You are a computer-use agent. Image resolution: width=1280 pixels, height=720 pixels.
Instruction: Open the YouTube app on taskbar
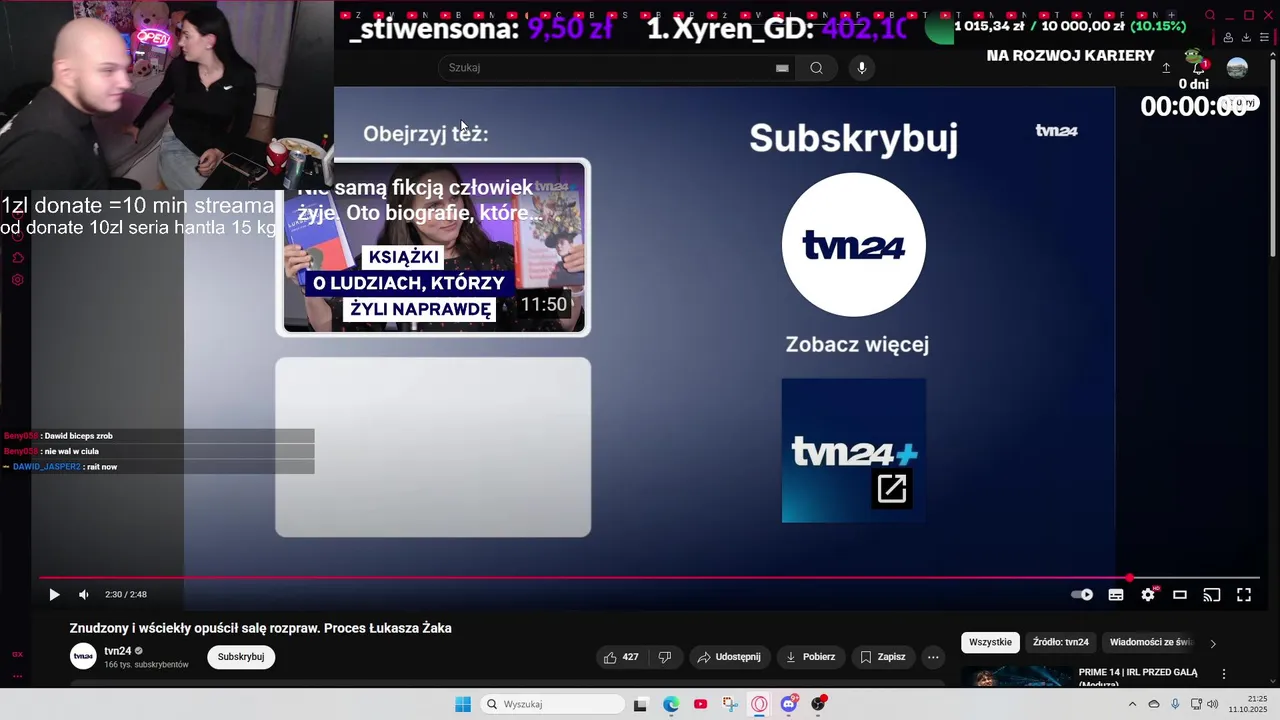coord(700,704)
